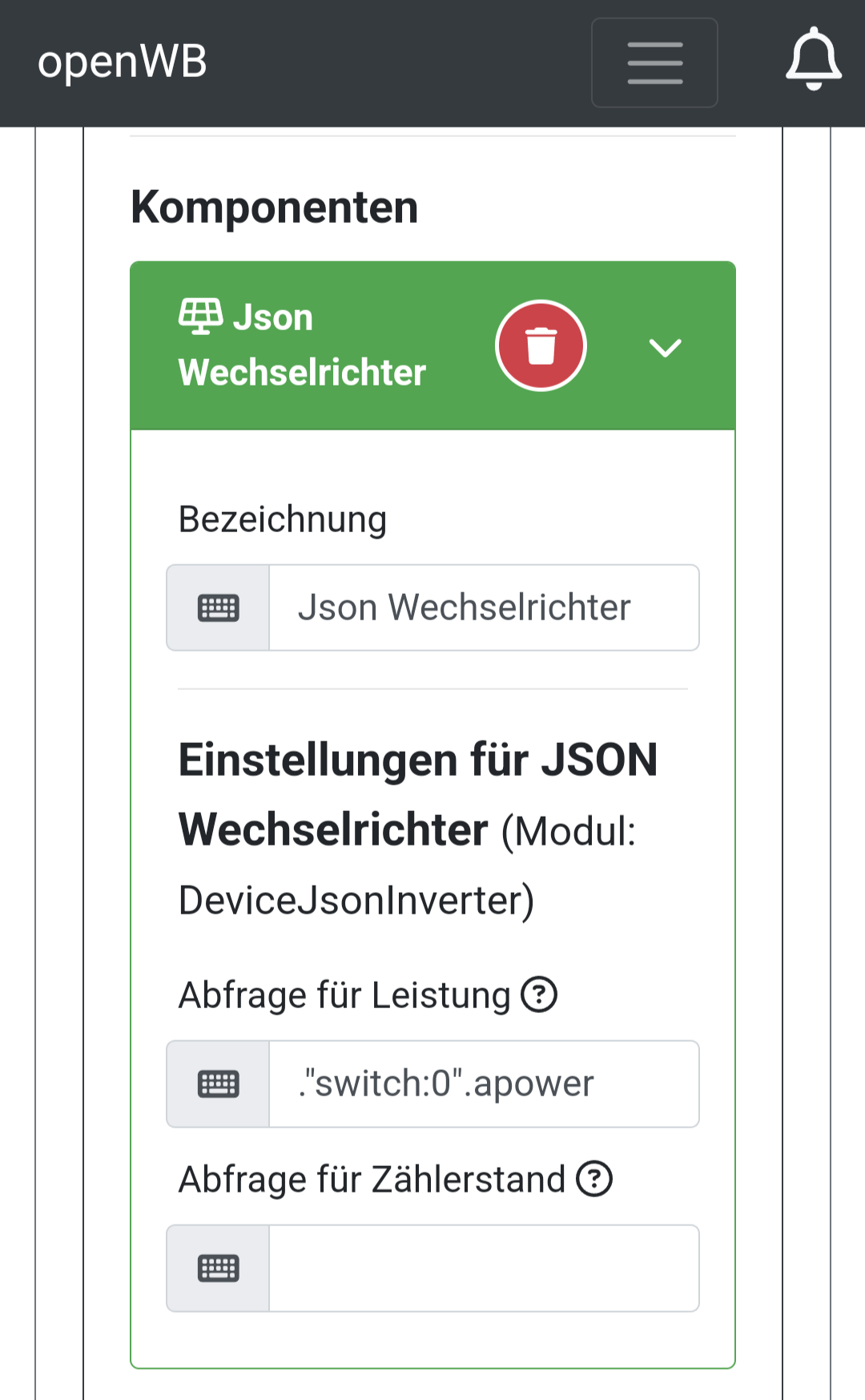
Task: Click keyboard icon beside Zählerstand field
Action: point(218,1269)
